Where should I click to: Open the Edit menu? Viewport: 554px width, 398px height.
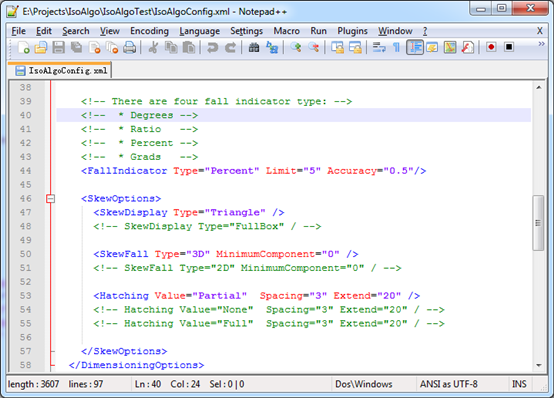click(44, 31)
